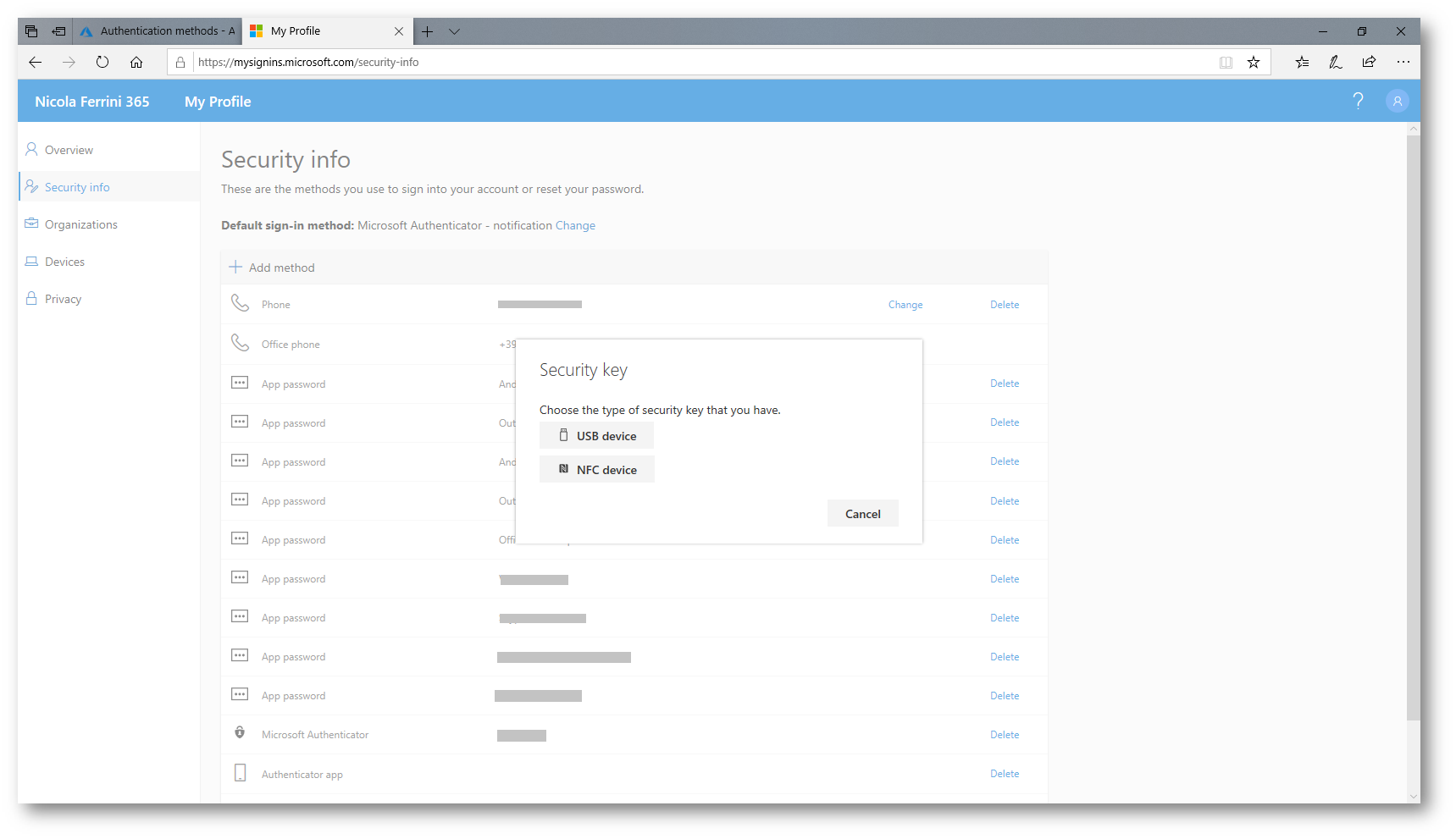This screenshot has width=1456, height=839.
Task: Show tab previews chevron
Action: click(x=455, y=31)
